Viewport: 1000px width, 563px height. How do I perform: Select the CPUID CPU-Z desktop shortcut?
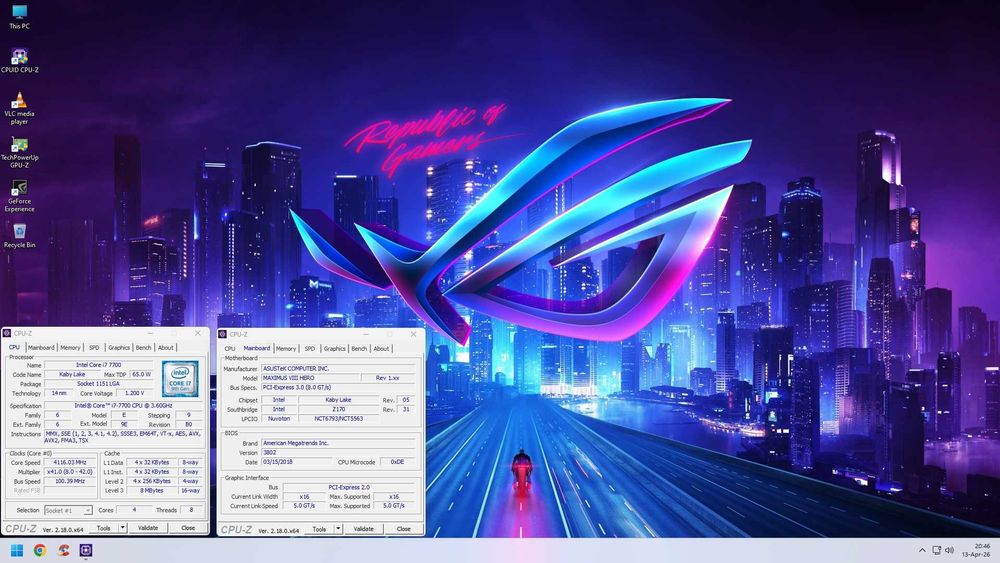pyautogui.click(x=19, y=61)
